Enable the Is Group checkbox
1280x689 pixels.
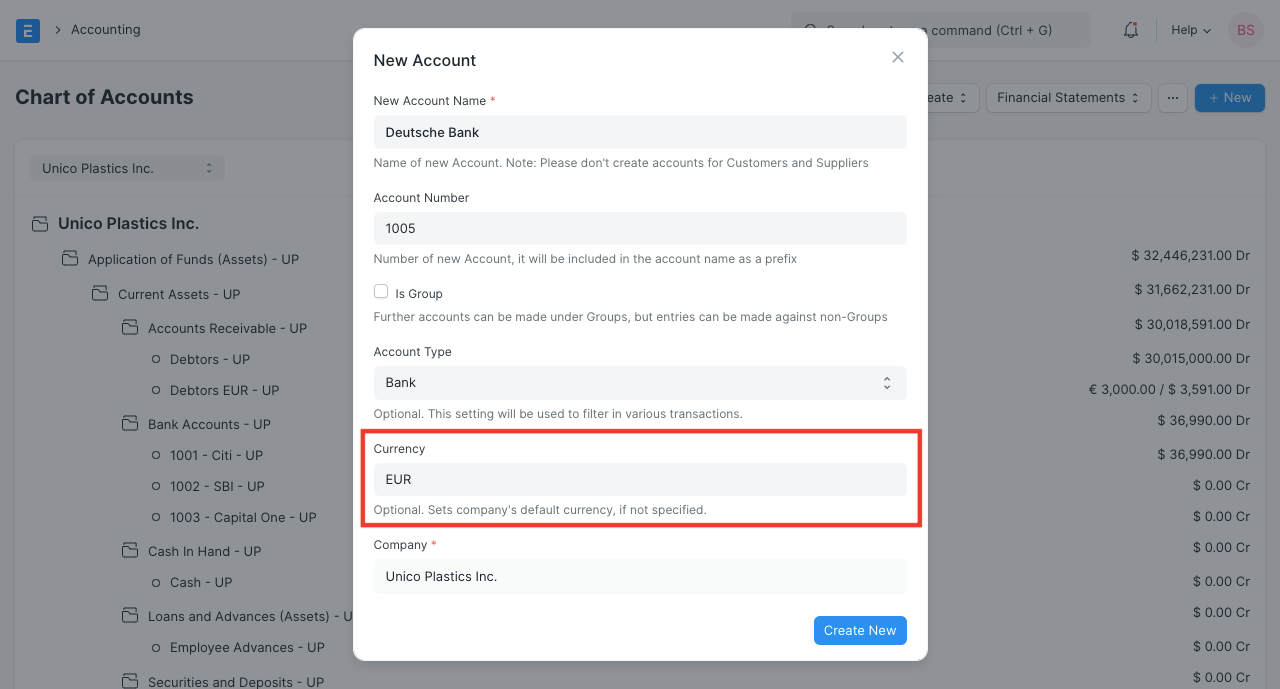381,290
